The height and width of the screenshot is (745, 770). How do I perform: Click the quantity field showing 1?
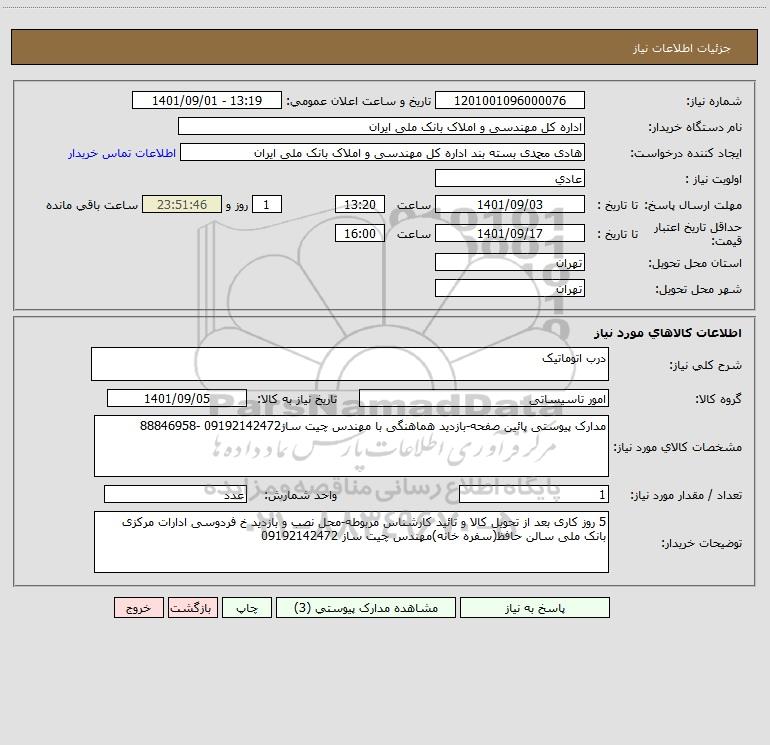click(x=534, y=494)
